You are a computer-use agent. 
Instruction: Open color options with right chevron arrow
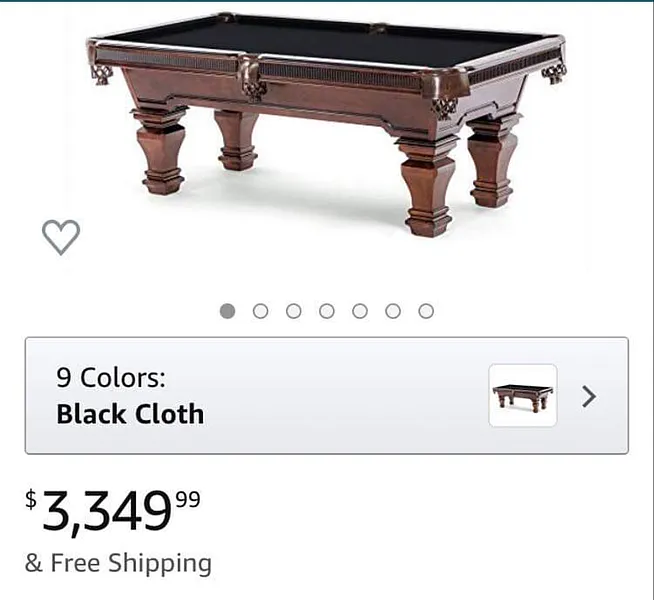pyautogui.click(x=589, y=397)
